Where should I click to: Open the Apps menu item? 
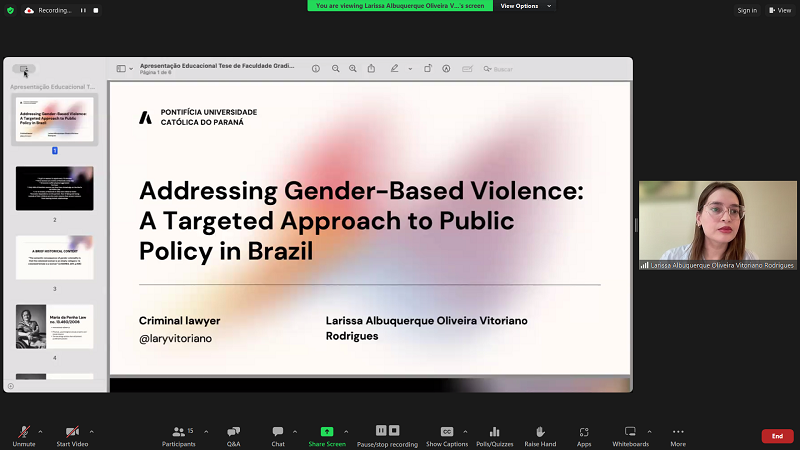(584, 431)
